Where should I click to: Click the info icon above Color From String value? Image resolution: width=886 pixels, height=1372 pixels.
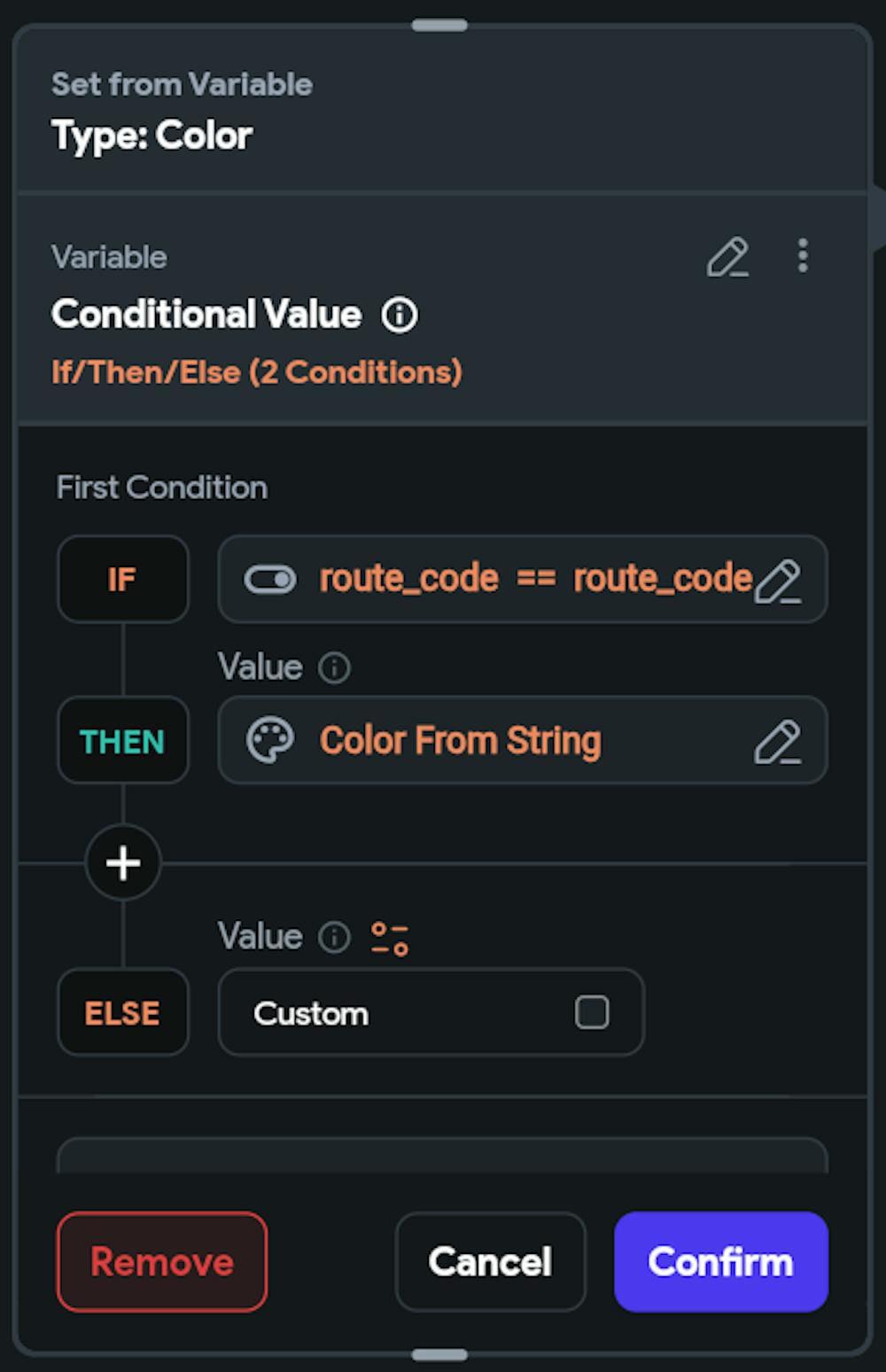point(334,667)
